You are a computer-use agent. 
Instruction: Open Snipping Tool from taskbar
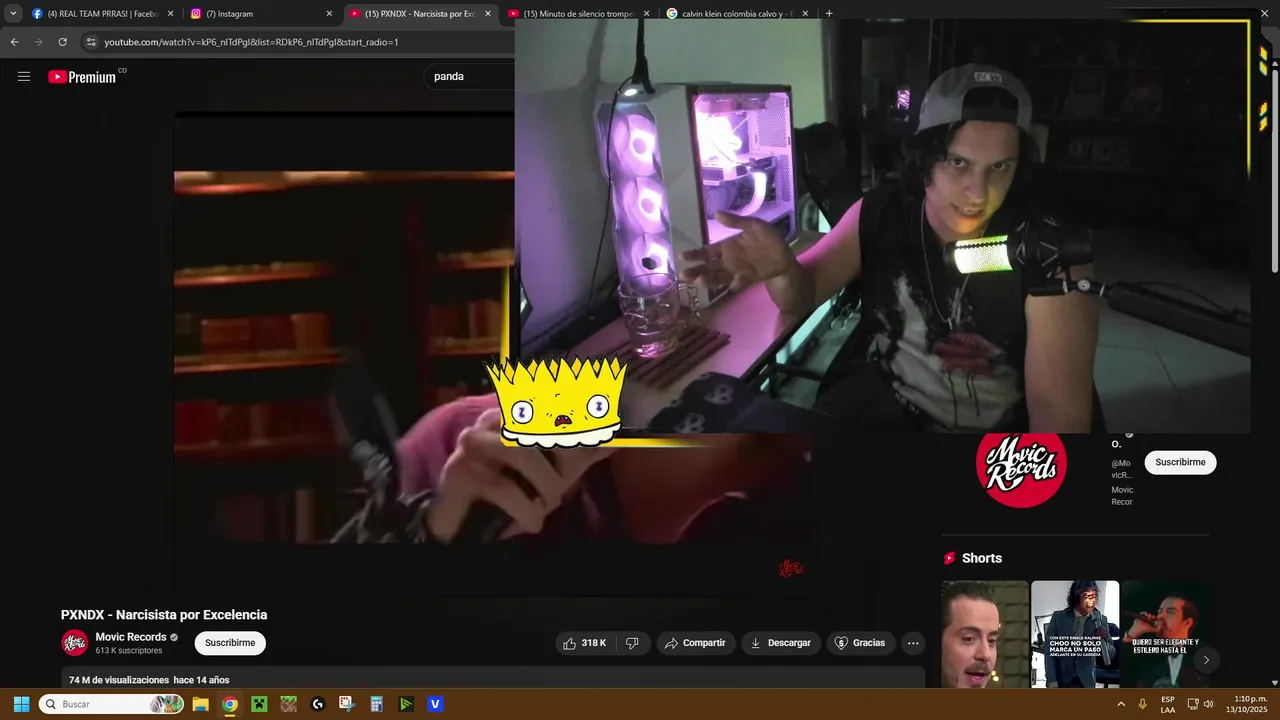(x=347, y=704)
